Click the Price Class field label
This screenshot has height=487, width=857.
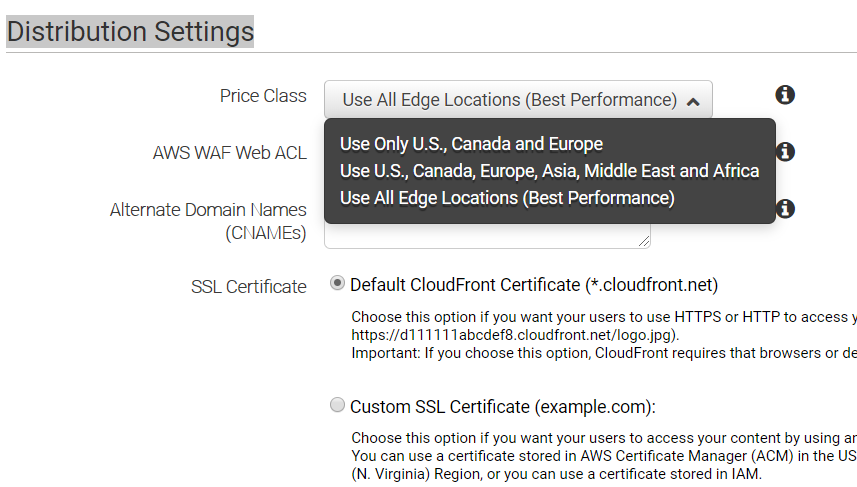coord(263,96)
